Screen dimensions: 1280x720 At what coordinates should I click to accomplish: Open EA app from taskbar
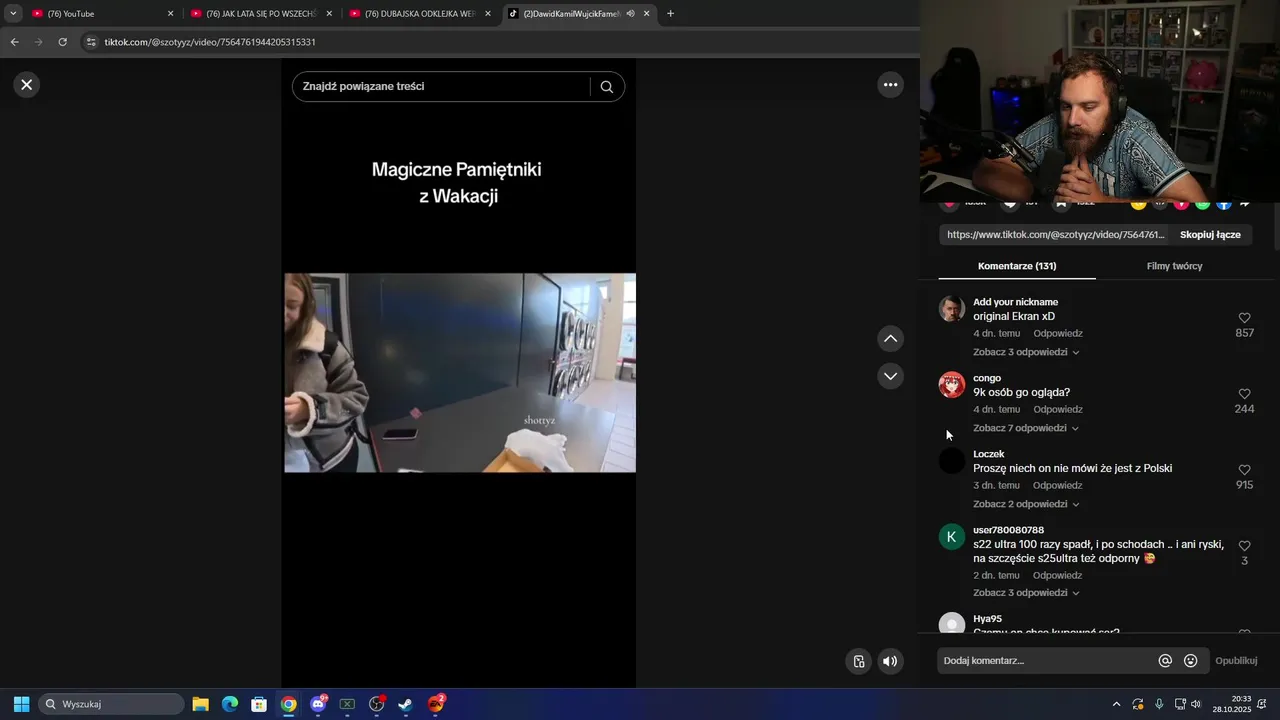[436, 704]
